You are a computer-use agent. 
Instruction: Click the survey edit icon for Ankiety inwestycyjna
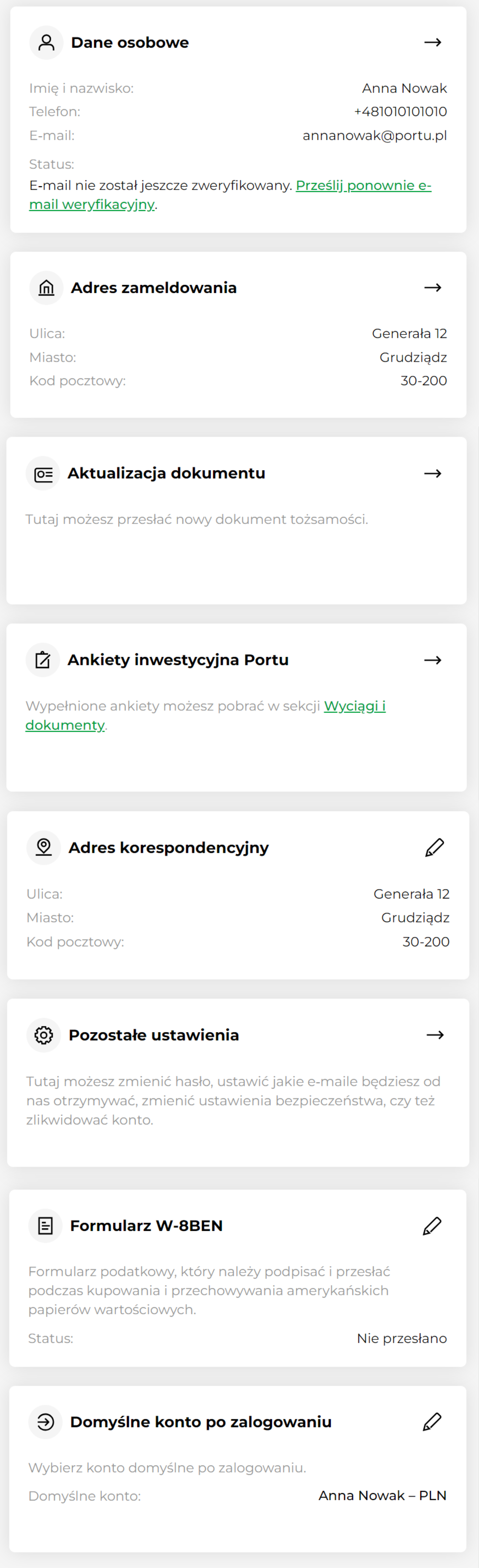pyautogui.click(x=43, y=660)
